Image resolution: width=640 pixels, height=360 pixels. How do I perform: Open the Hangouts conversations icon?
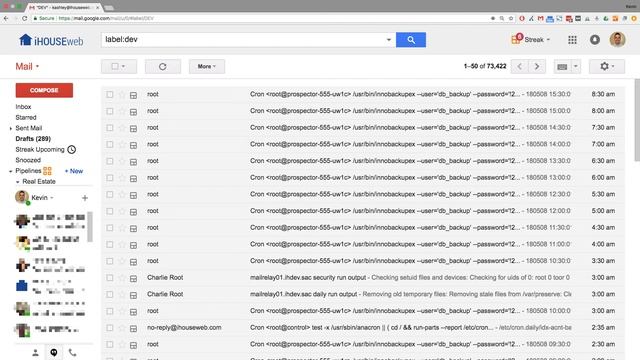click(x=54, y=353)
